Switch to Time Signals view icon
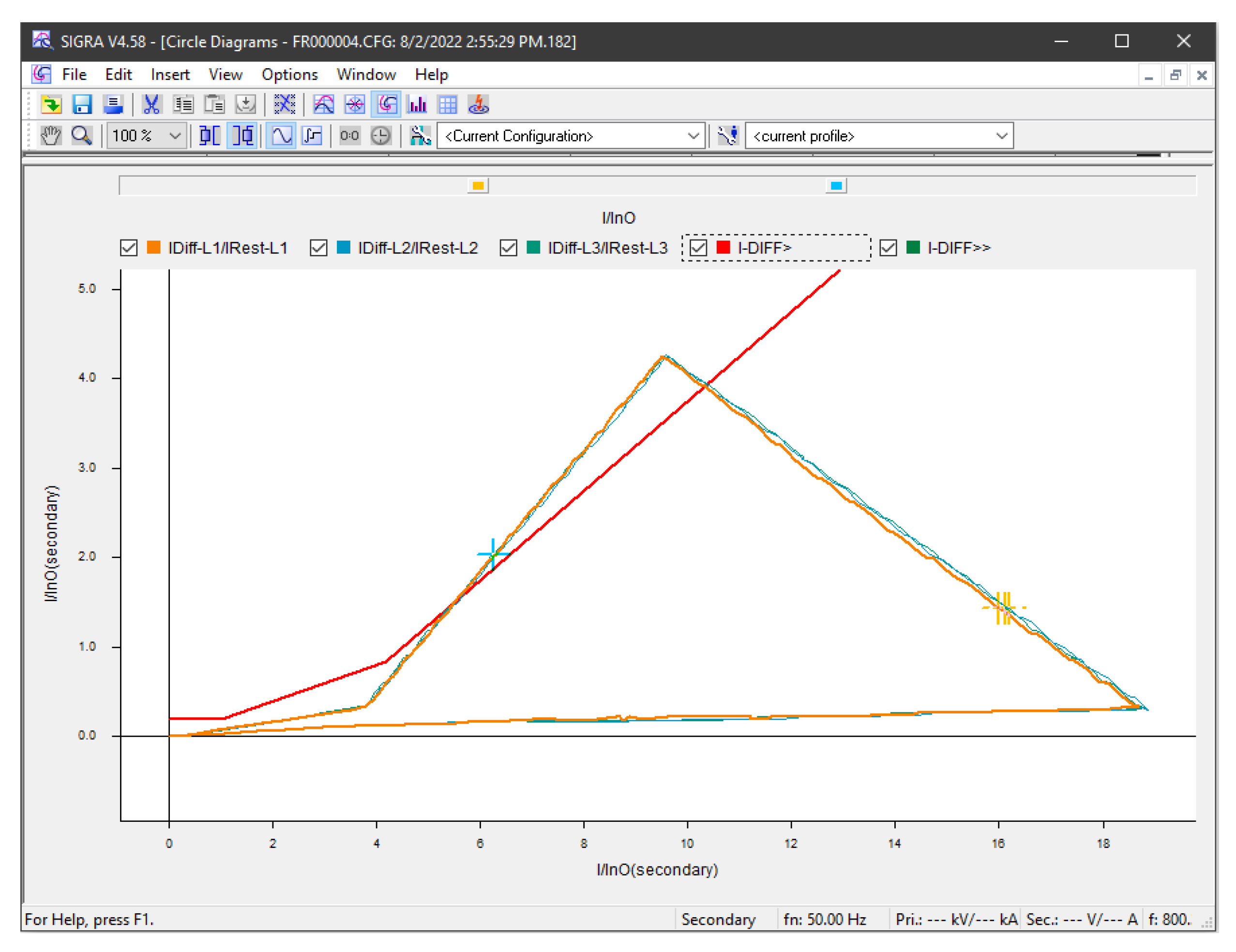1236x952 pixels. click(x=324, y=105)
